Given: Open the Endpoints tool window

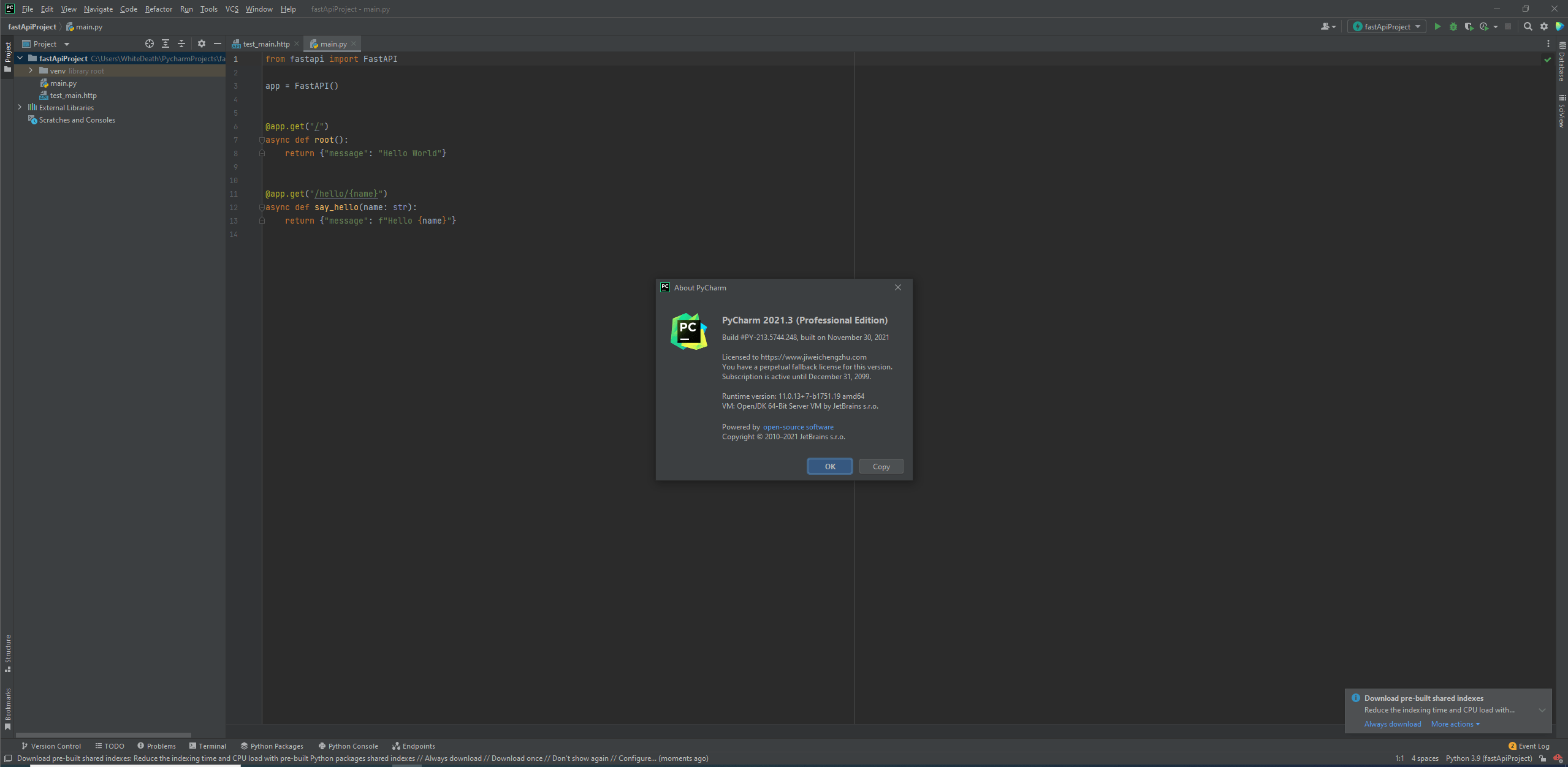Looking at the screenshot, I should (414, 746).
